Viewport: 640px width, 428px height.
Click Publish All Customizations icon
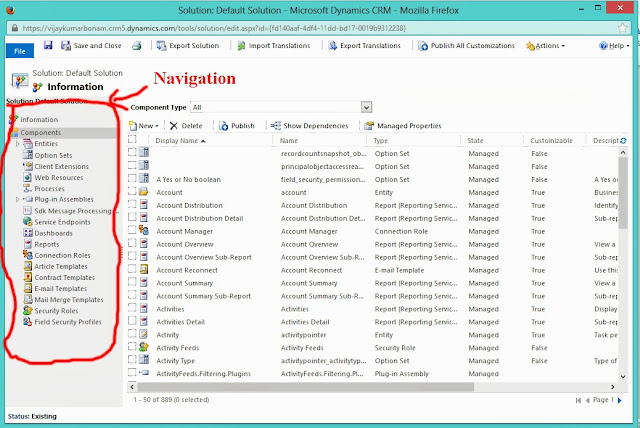coord(423,46)
